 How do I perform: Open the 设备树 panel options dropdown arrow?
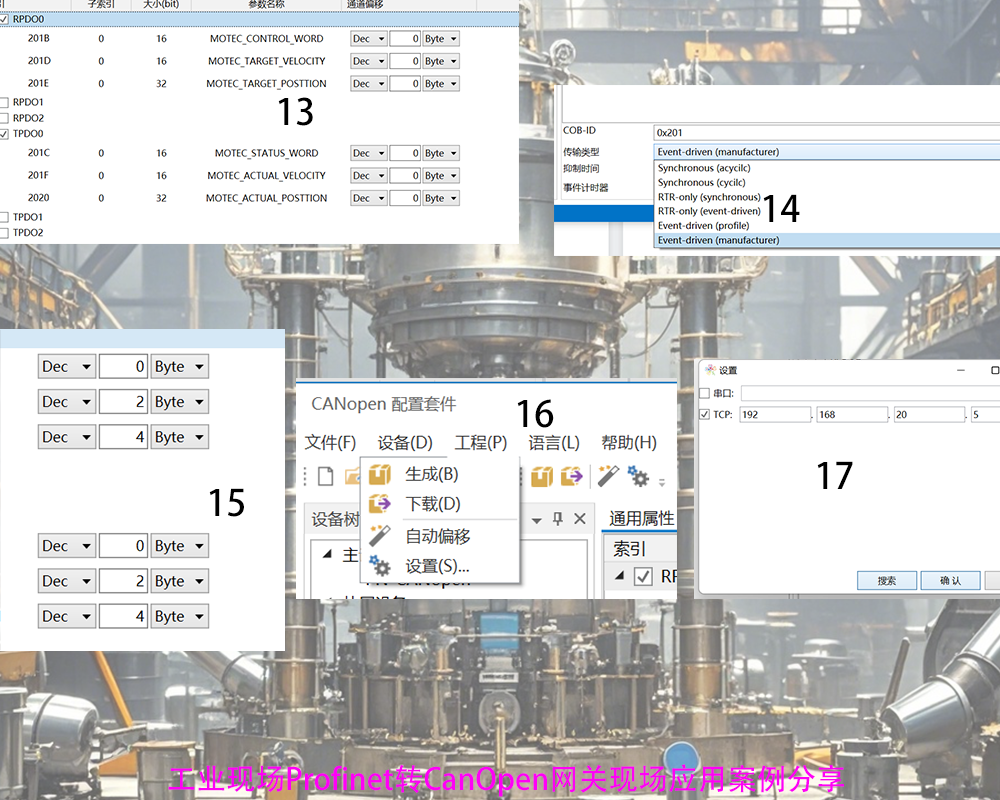pos(537,521)
